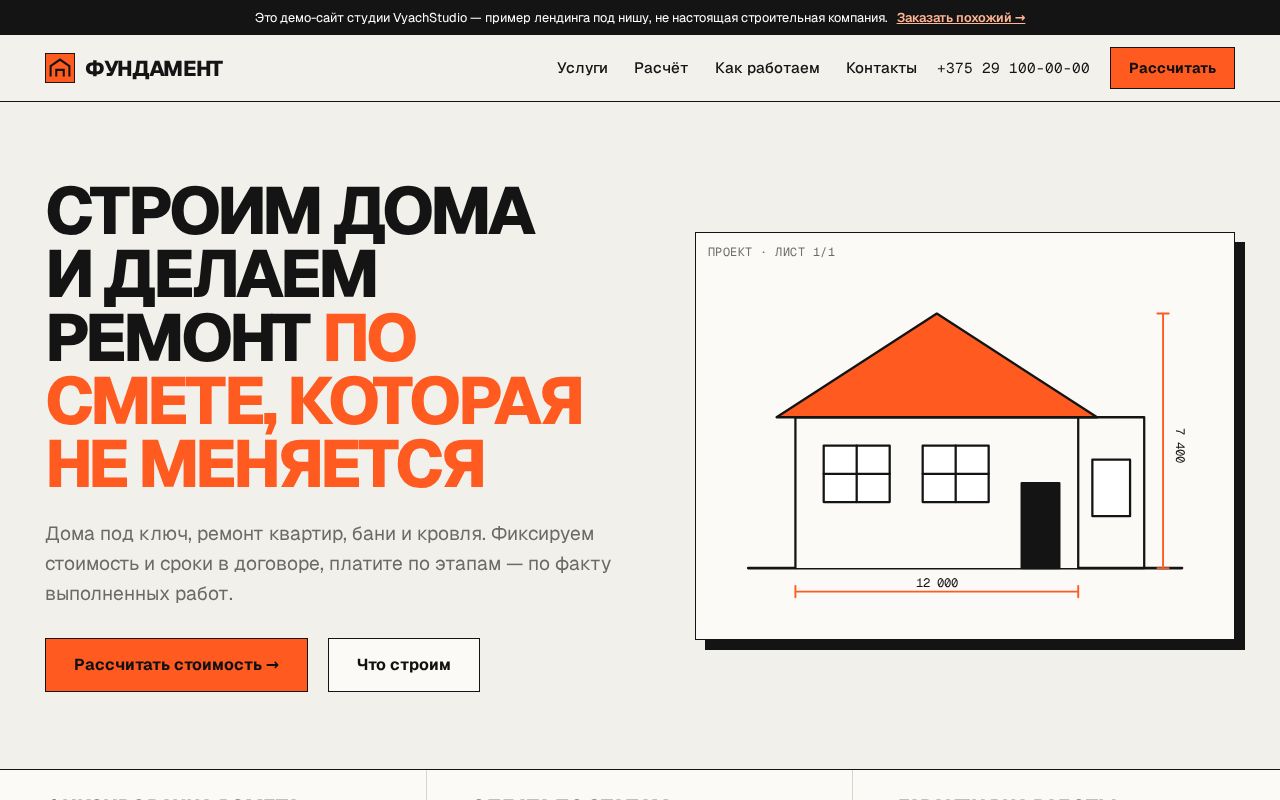The image size is (1280, 800).
Task: Click the demo-site notice text in top banner
Action: coord(571,17)
